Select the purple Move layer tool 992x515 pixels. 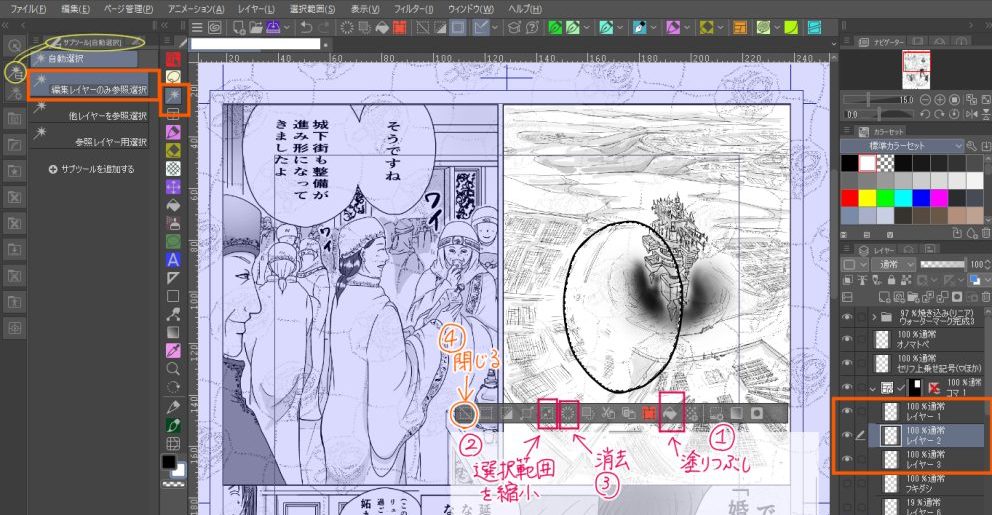pos(173,187)
